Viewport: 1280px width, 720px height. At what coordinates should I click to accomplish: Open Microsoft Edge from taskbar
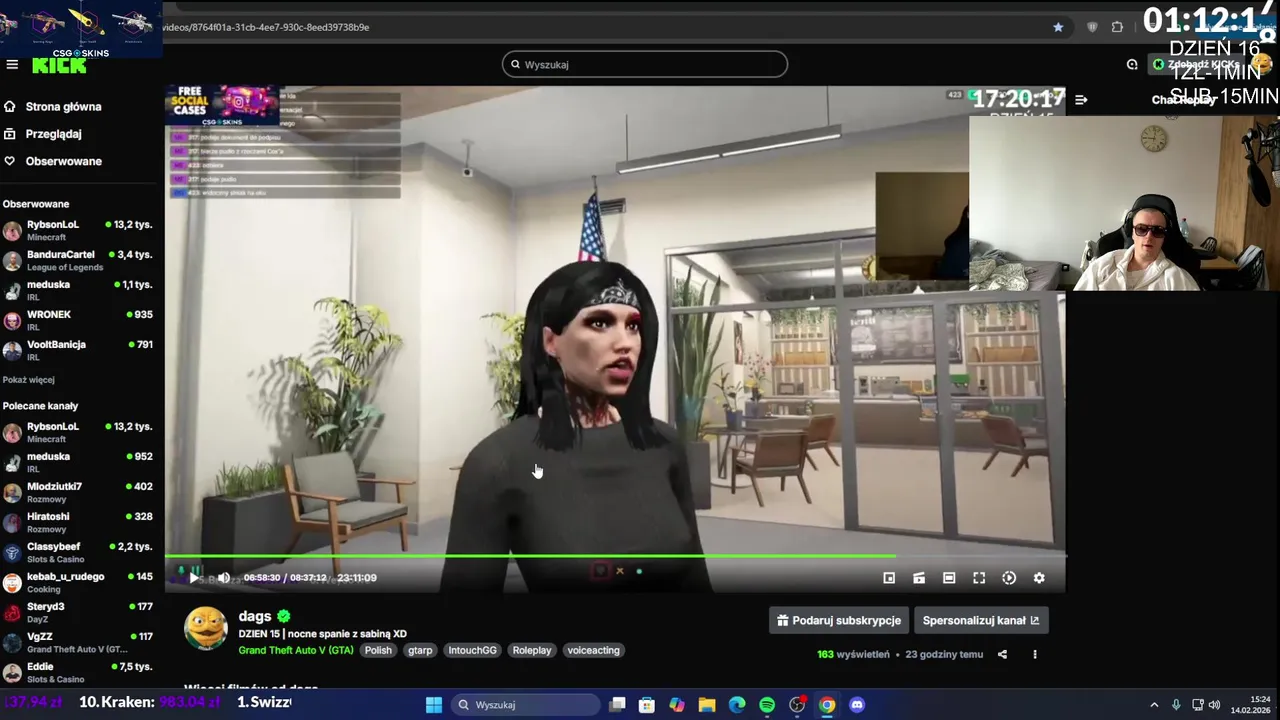[737, 705]
